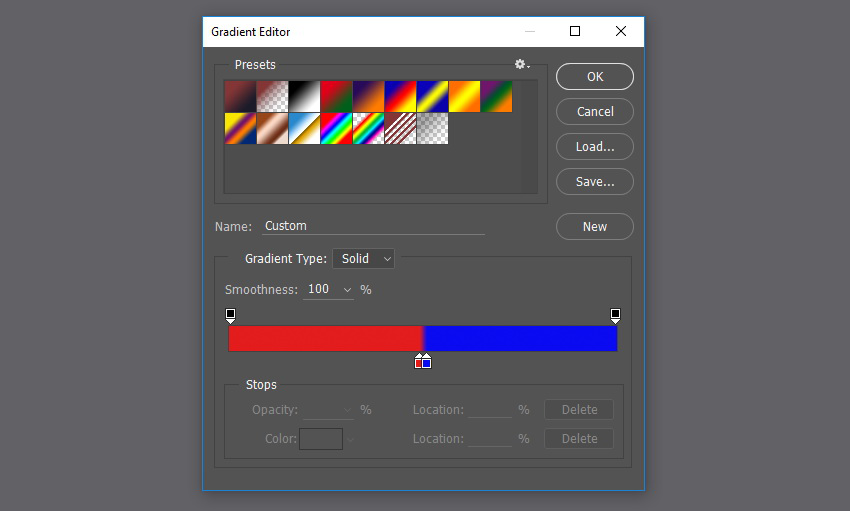Open the Presets gear menu
850x511 pixels.
(521, 64)
